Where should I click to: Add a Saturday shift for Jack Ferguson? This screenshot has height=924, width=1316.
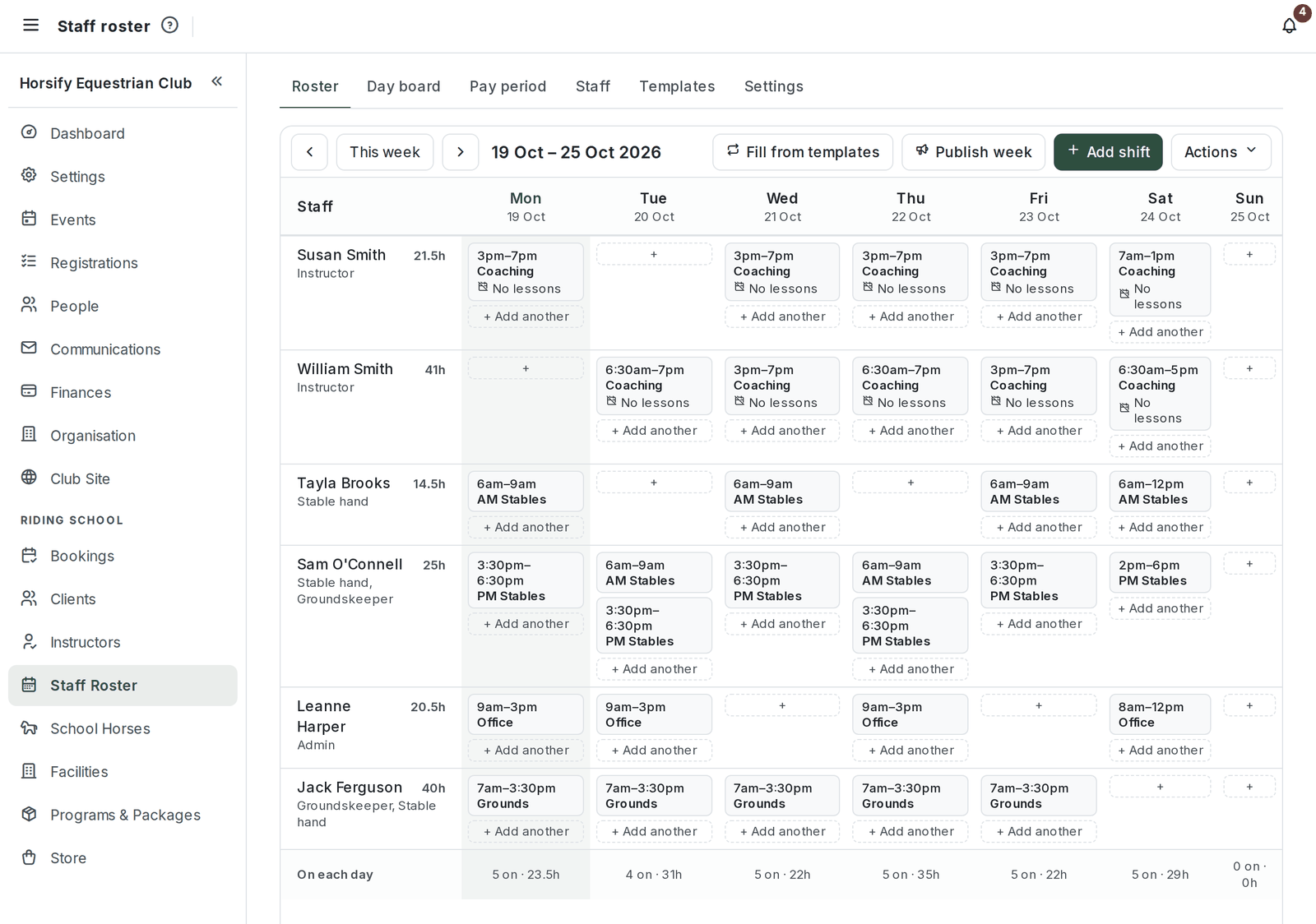tap(1160, 787)
